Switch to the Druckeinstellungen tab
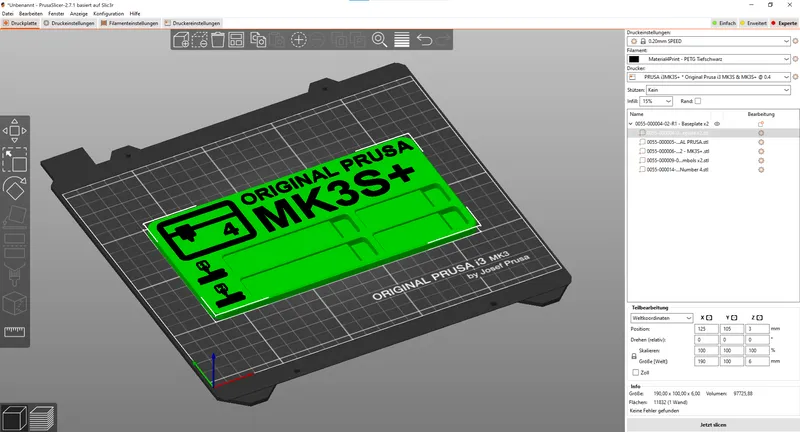 (69, 23)
